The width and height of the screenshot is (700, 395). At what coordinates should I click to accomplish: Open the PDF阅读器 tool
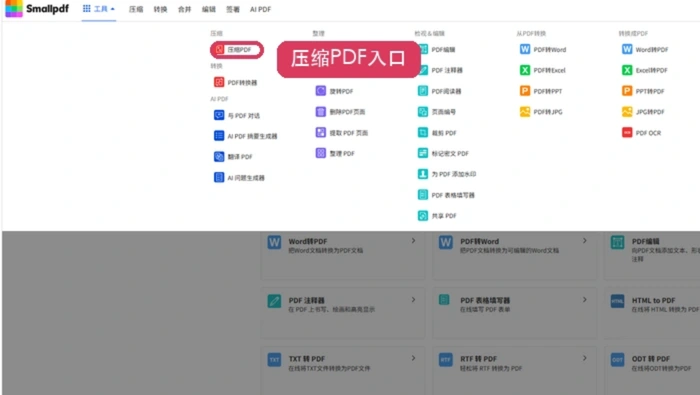(x=440, y=91)
